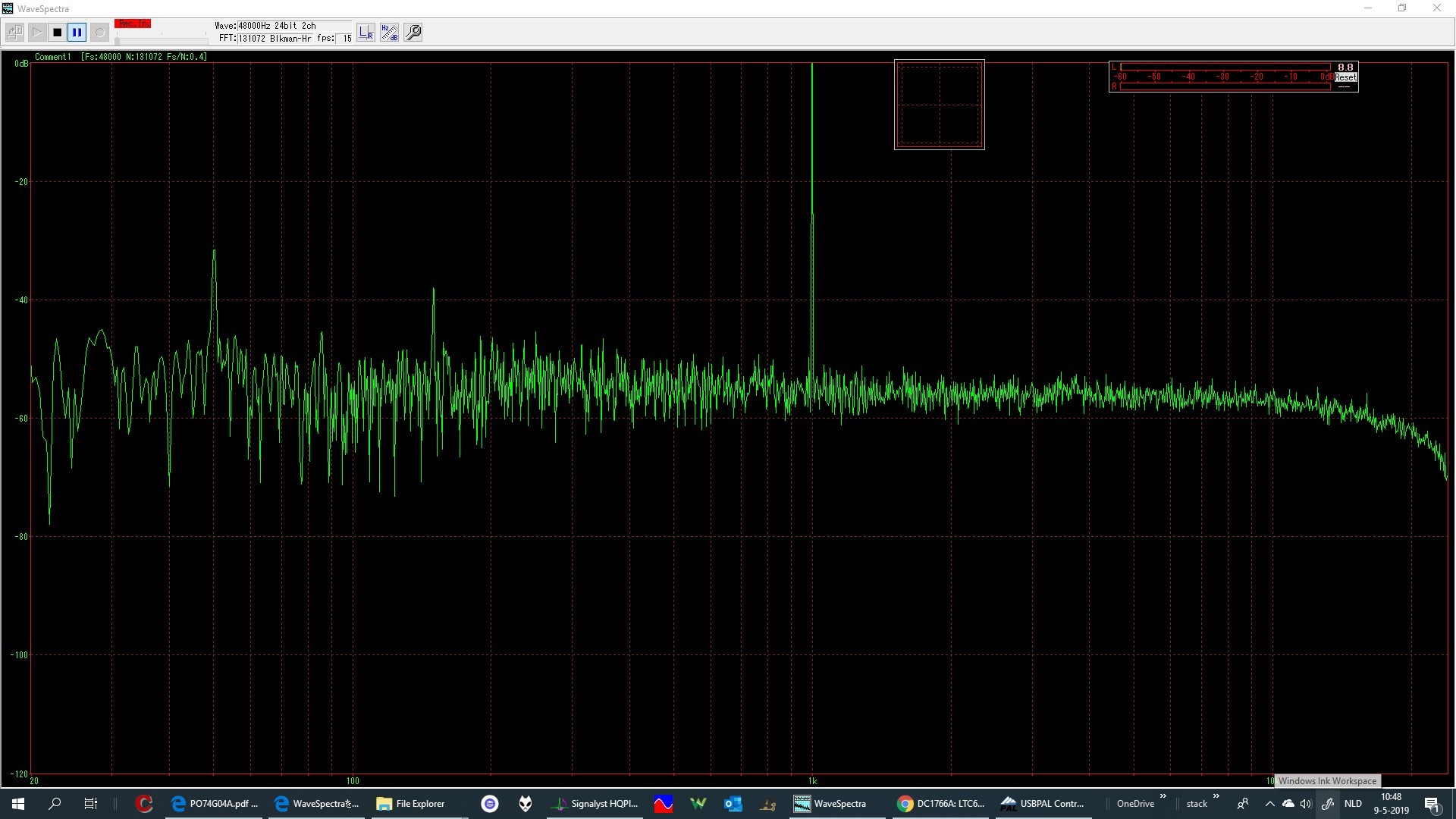Click the fps value field showing 15

pos(345,39)
